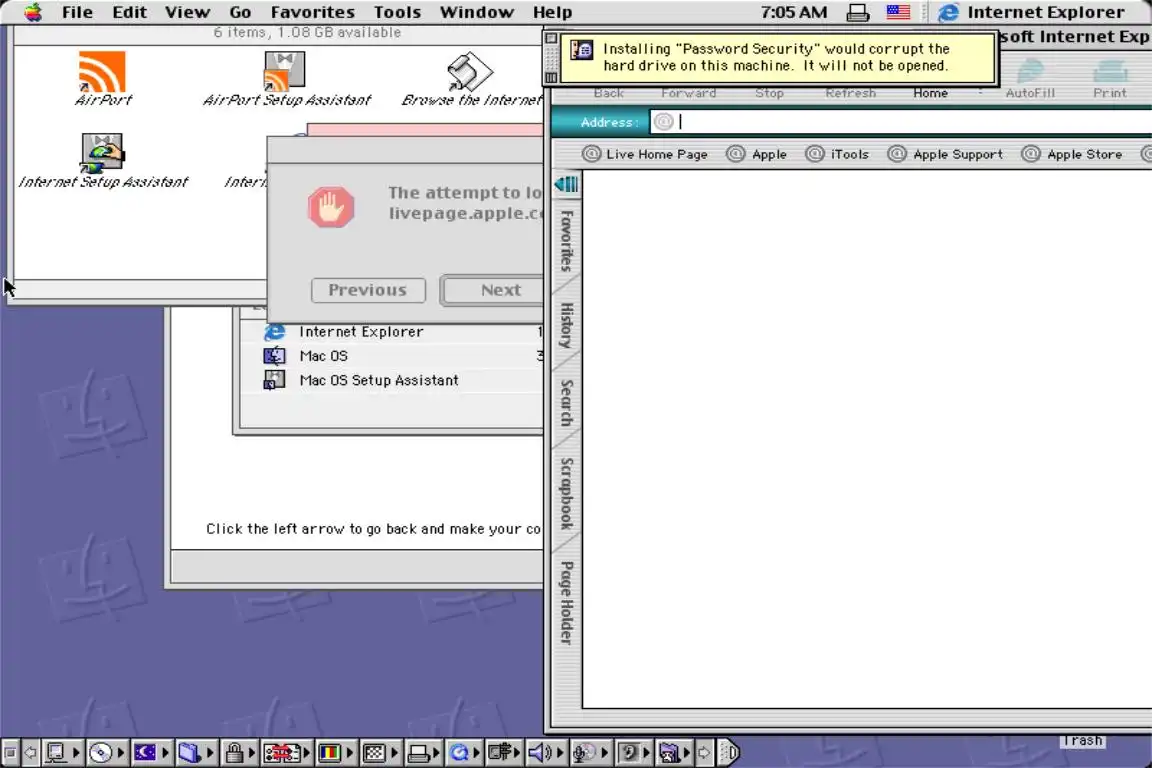Select the Browse the Internet icon
The image size is (1152, 768).
pos(469,72)
